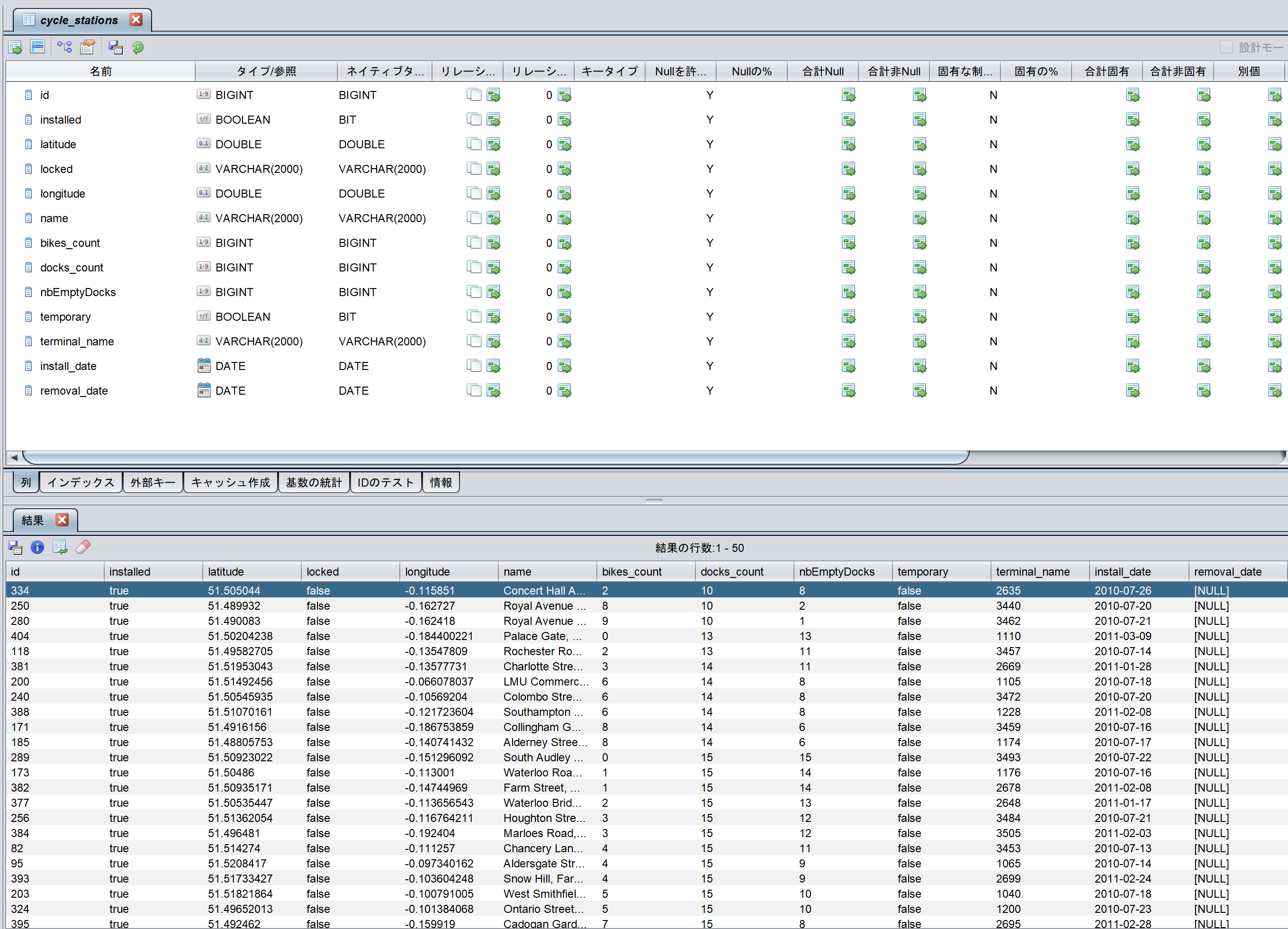
Task: Click the blank relation box in the name row
Action: pos(474,218)
